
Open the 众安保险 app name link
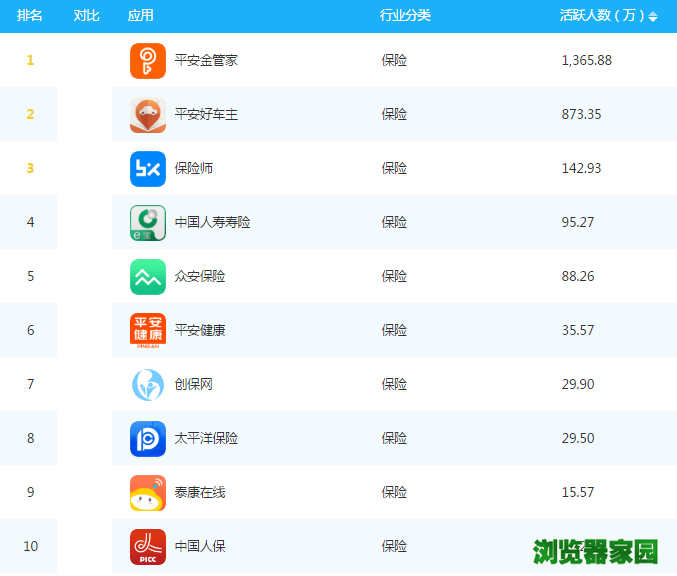point(200,277)
